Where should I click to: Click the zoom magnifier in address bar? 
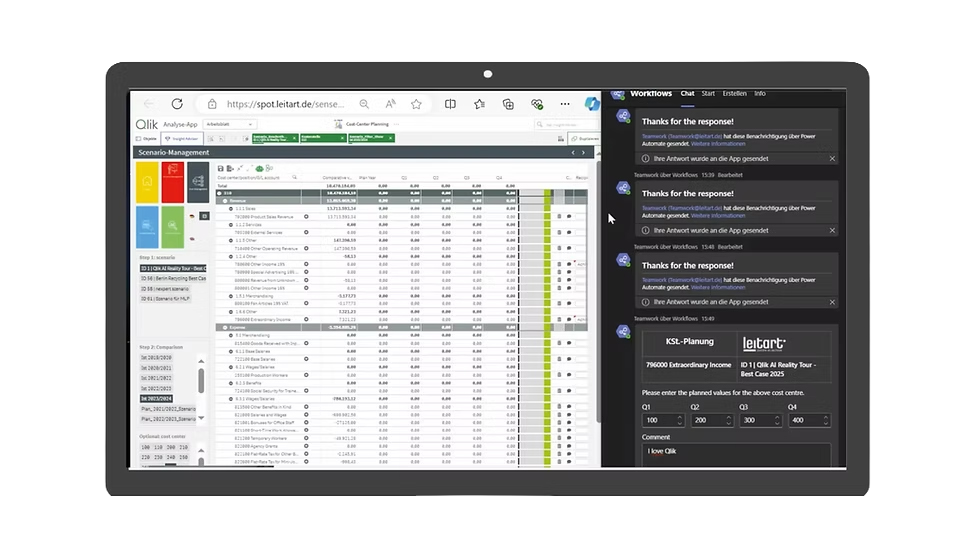(x=364, y=104)
